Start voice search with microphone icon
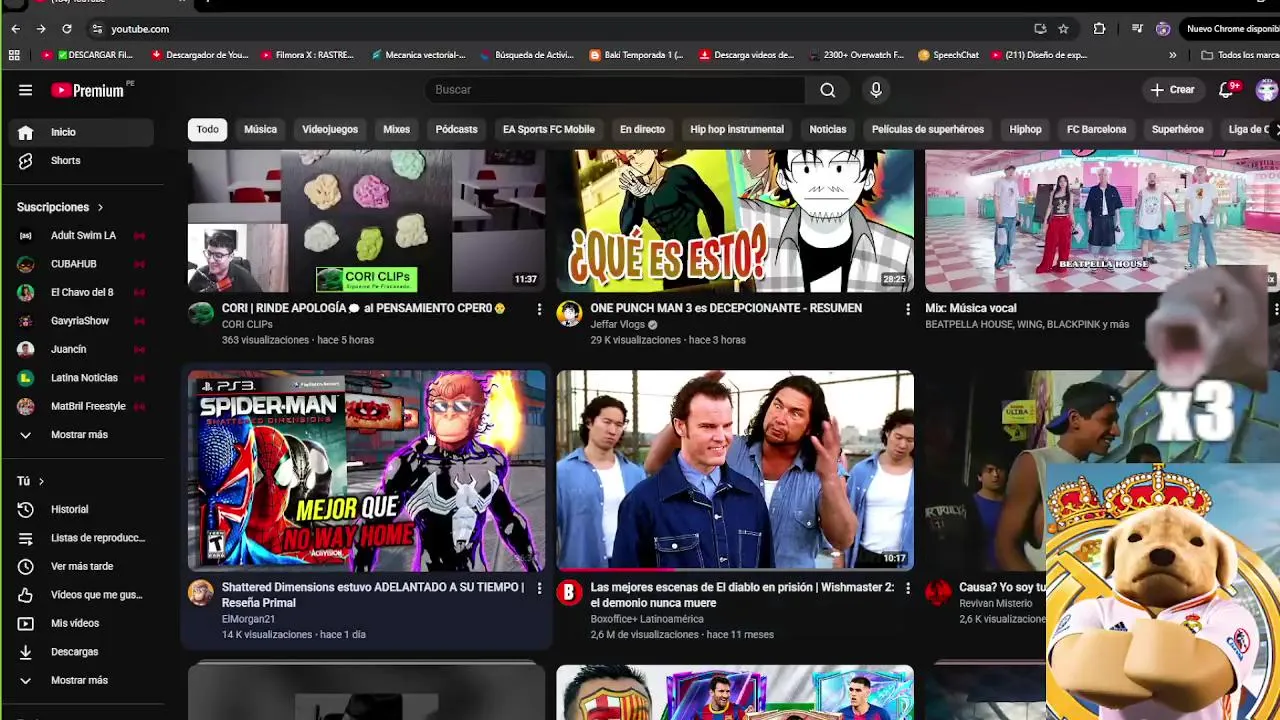The height and width of the screenshot is (720, 1280). pos(876,90)
